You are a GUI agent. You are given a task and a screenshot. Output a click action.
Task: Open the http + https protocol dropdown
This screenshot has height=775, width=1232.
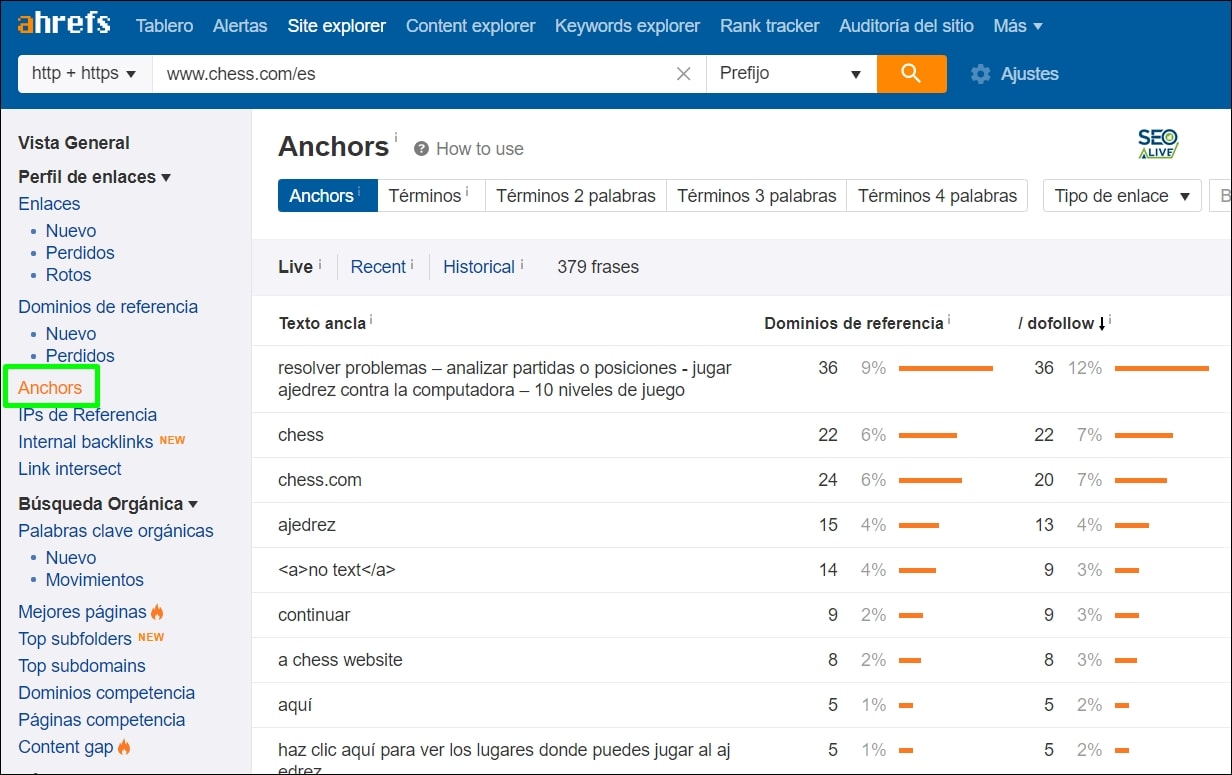click(x=83, y=73)
